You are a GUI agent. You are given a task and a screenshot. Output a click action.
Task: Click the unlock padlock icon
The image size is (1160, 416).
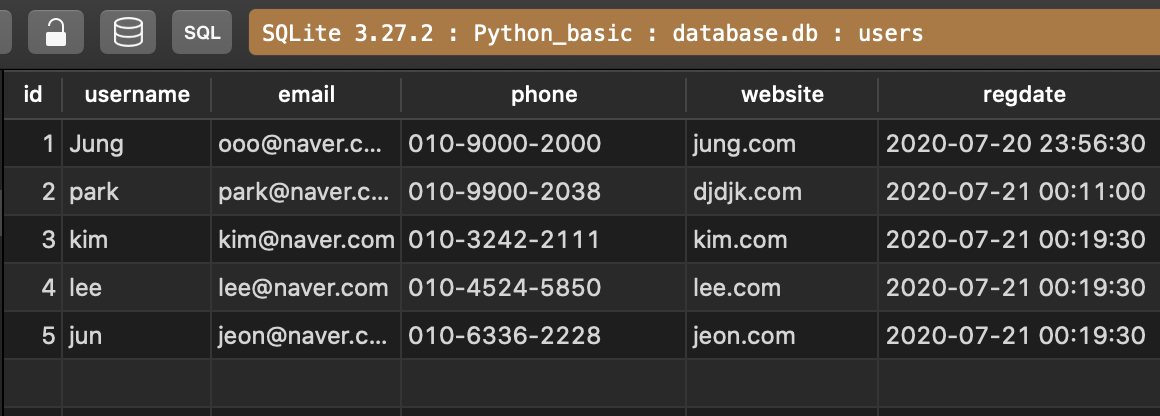point(55,33)
